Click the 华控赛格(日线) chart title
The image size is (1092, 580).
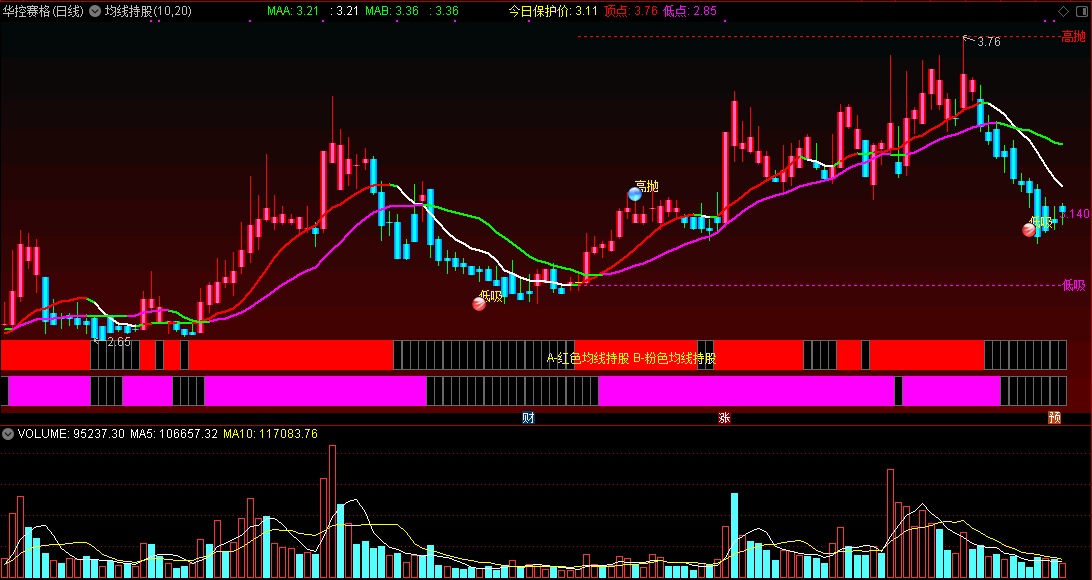point(43,11)
